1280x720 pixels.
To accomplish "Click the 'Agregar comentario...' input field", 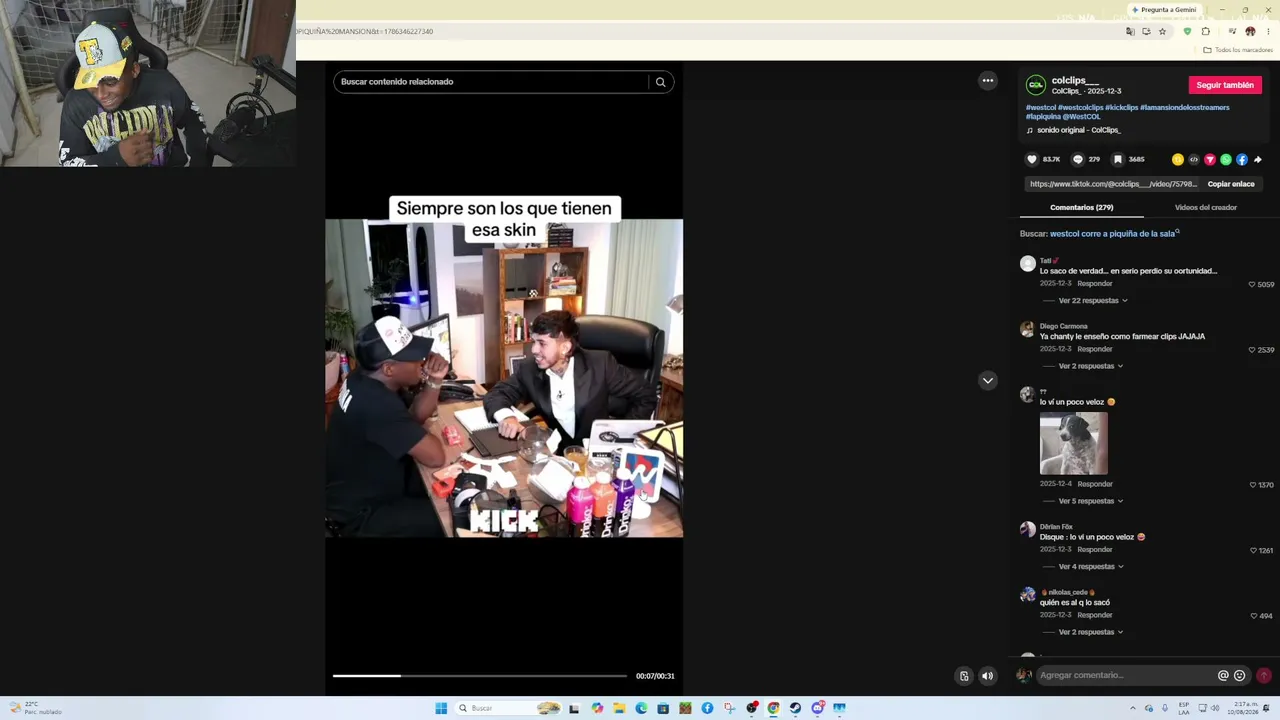I will coord(1126,676).
